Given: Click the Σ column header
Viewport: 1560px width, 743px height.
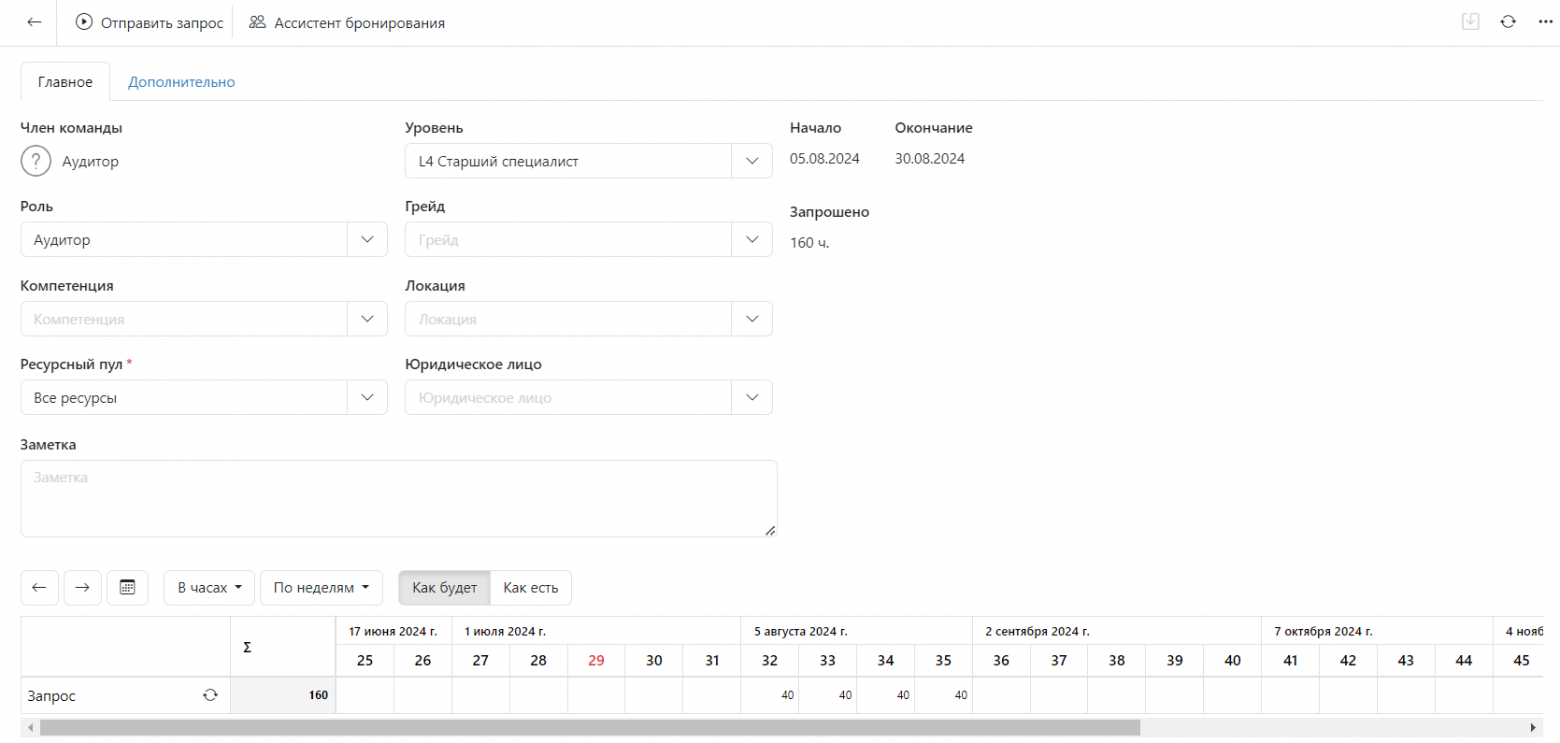Looking at the screenshot, I should [x=283, y=647].
